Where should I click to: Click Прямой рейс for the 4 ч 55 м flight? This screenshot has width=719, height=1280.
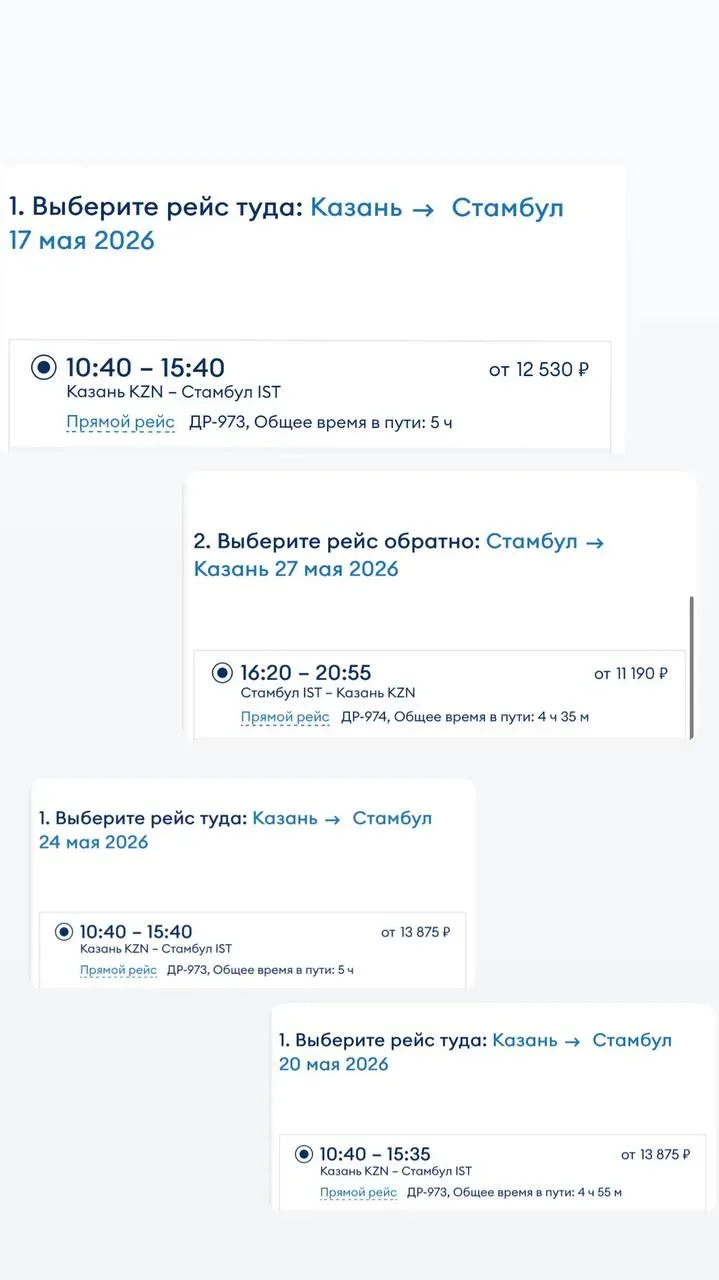358,1192
